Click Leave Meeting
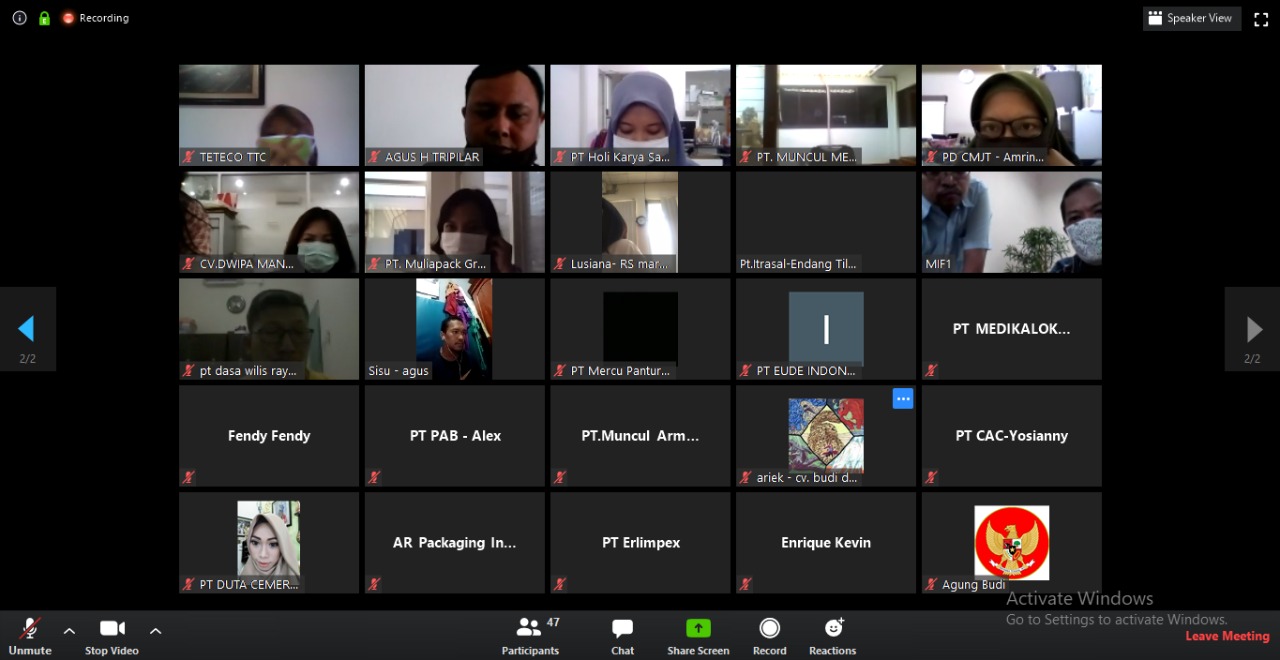 click(1227, 636)
